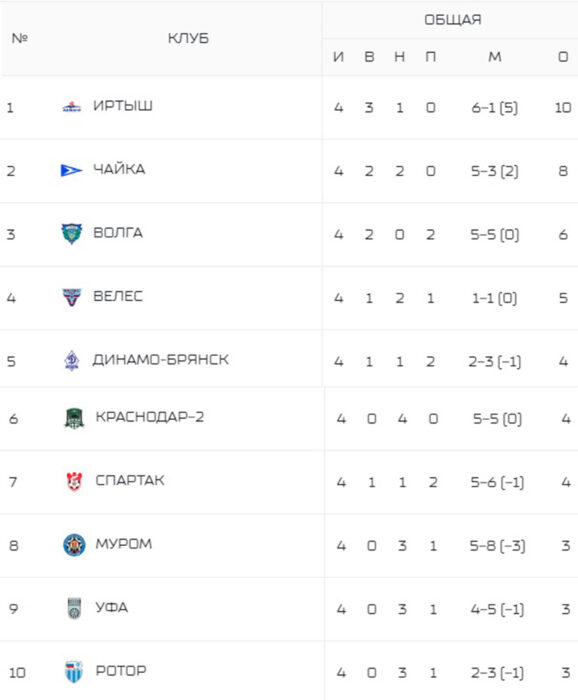
Task: Click the Уфа club badge
Action: click(x=74, y=608)
